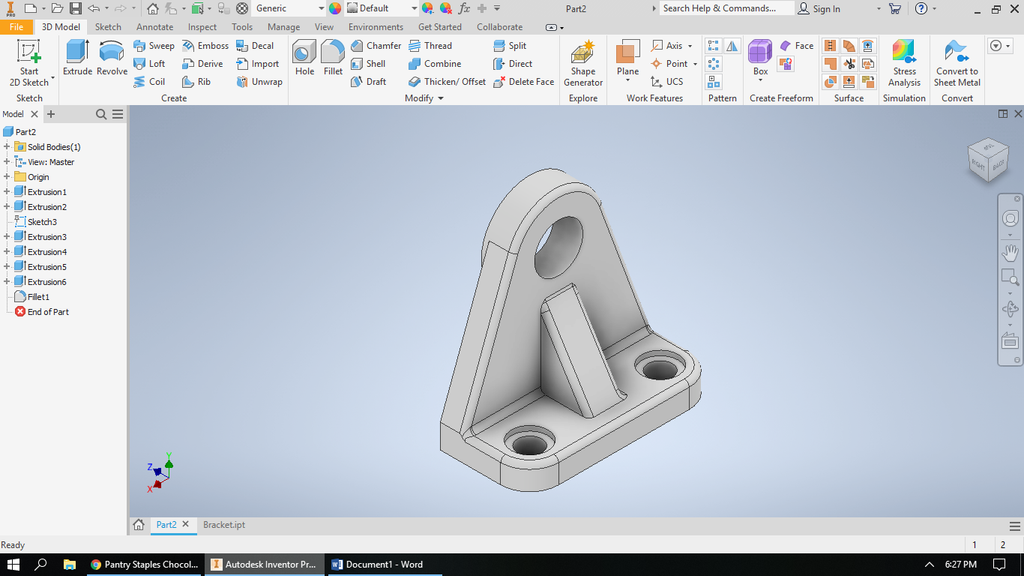This screenshot has height=576, width=1024.
Task: Apply the Shell tool
Action: [x=368, y=63]
